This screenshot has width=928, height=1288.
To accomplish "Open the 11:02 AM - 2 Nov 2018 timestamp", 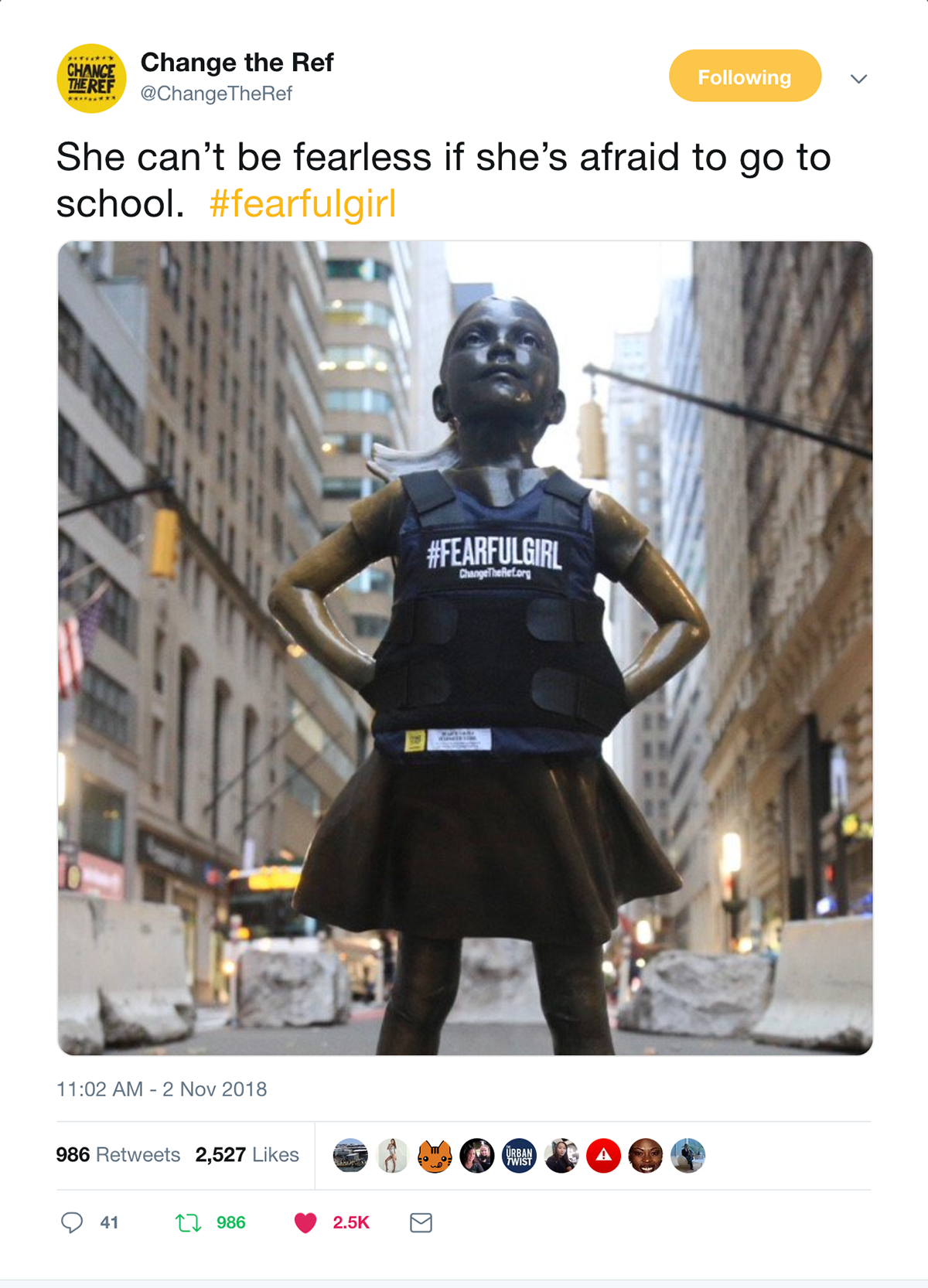I will (x=162, y=1089).
